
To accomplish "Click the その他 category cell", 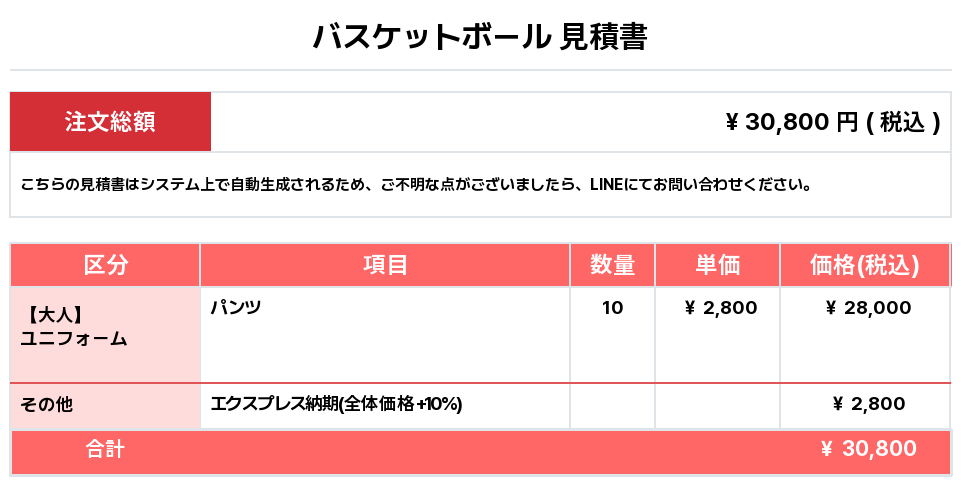I will coord(105,406).
